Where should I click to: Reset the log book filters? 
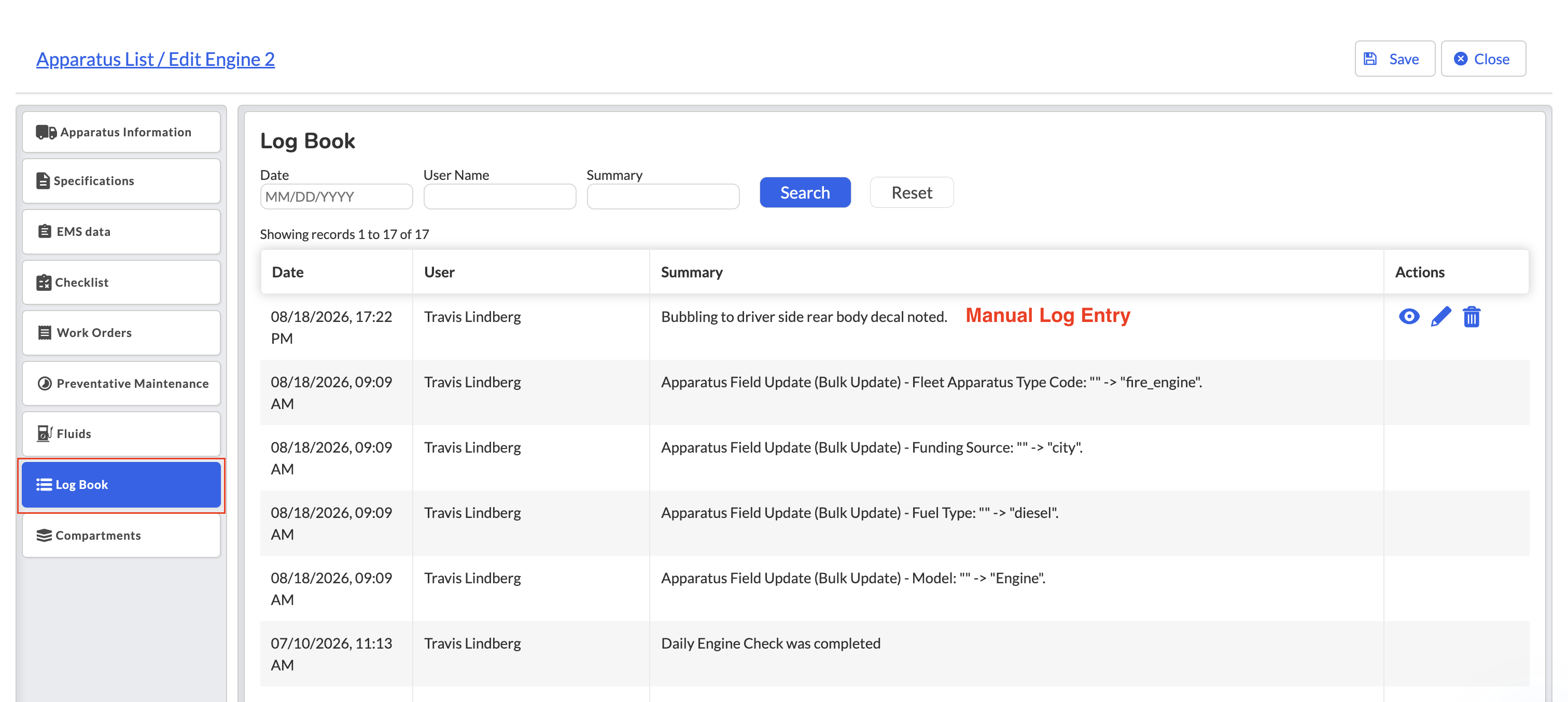[x=911, y=192]
